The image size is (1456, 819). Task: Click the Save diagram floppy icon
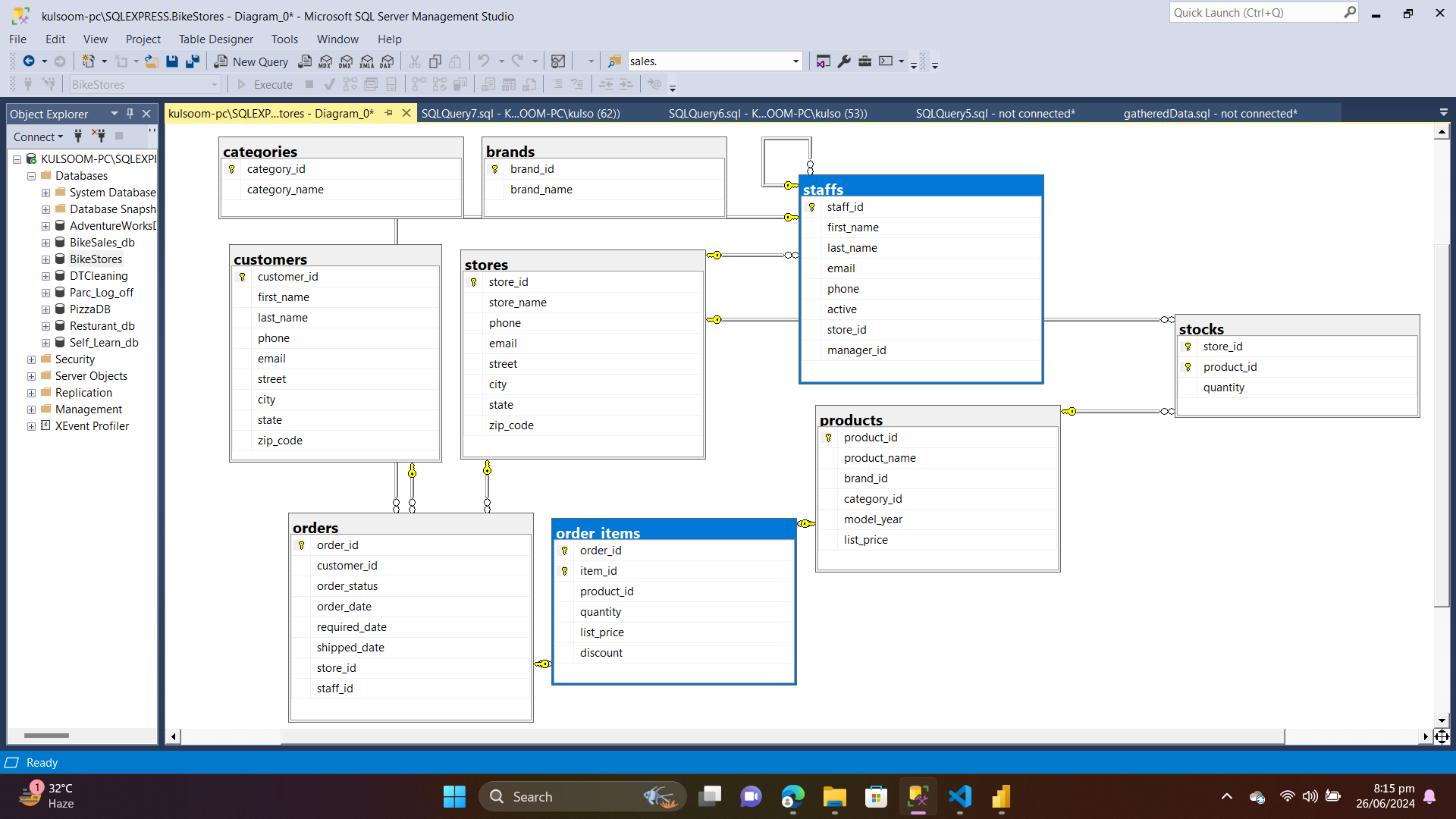point(172,61)
